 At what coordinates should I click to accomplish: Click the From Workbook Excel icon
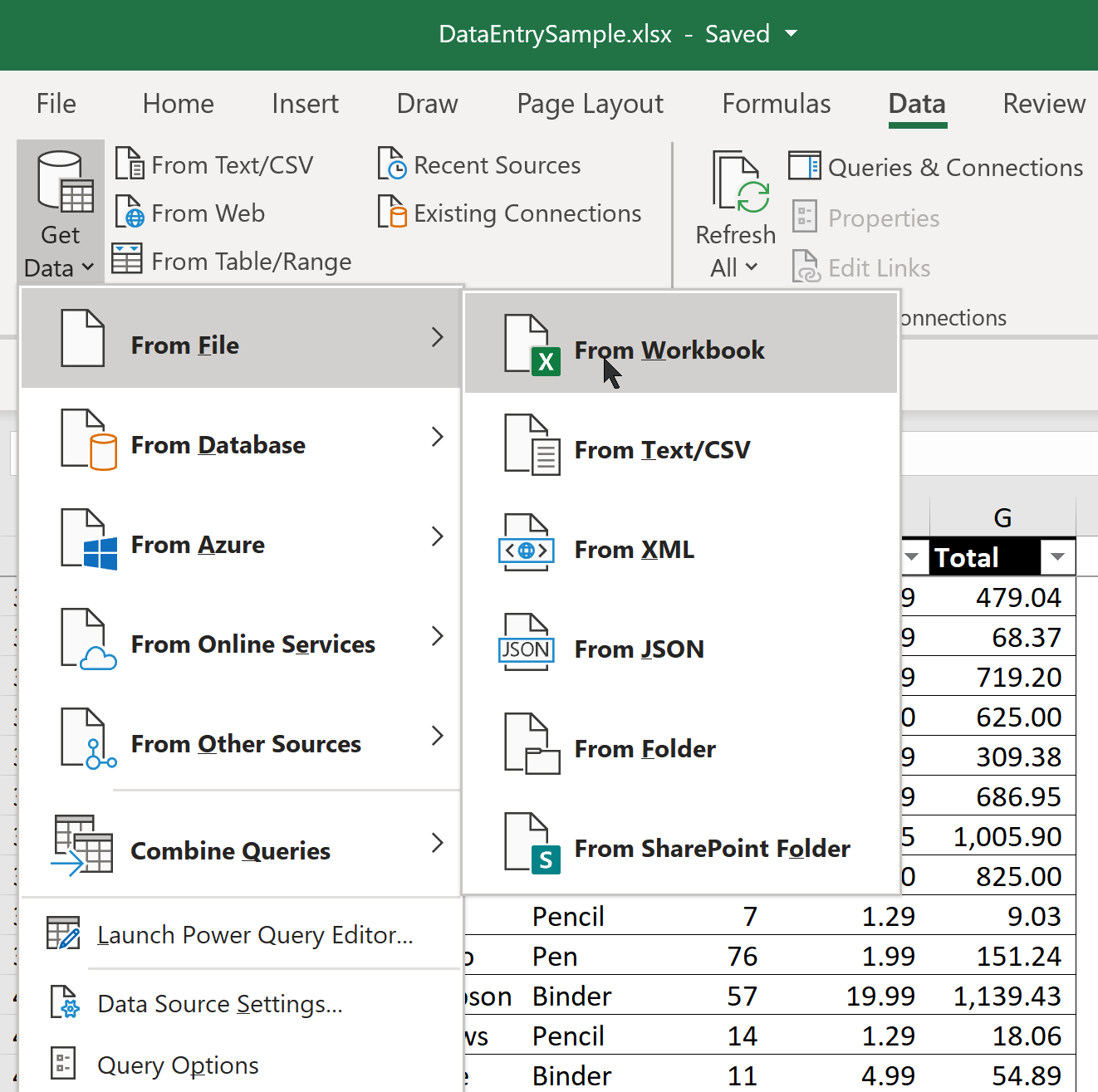pos(532,345)
